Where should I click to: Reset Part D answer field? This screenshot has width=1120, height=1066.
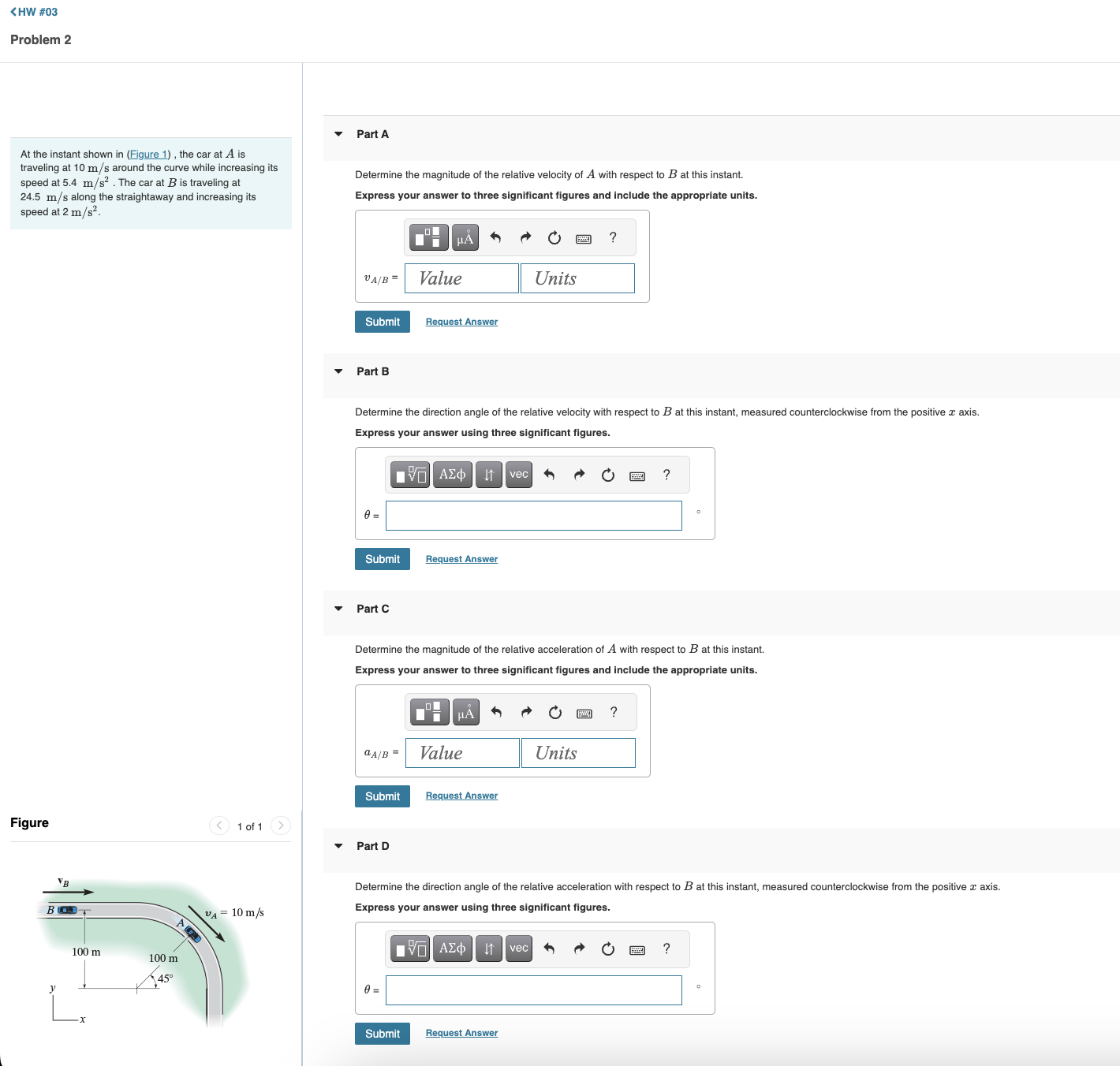pos(608,949)
